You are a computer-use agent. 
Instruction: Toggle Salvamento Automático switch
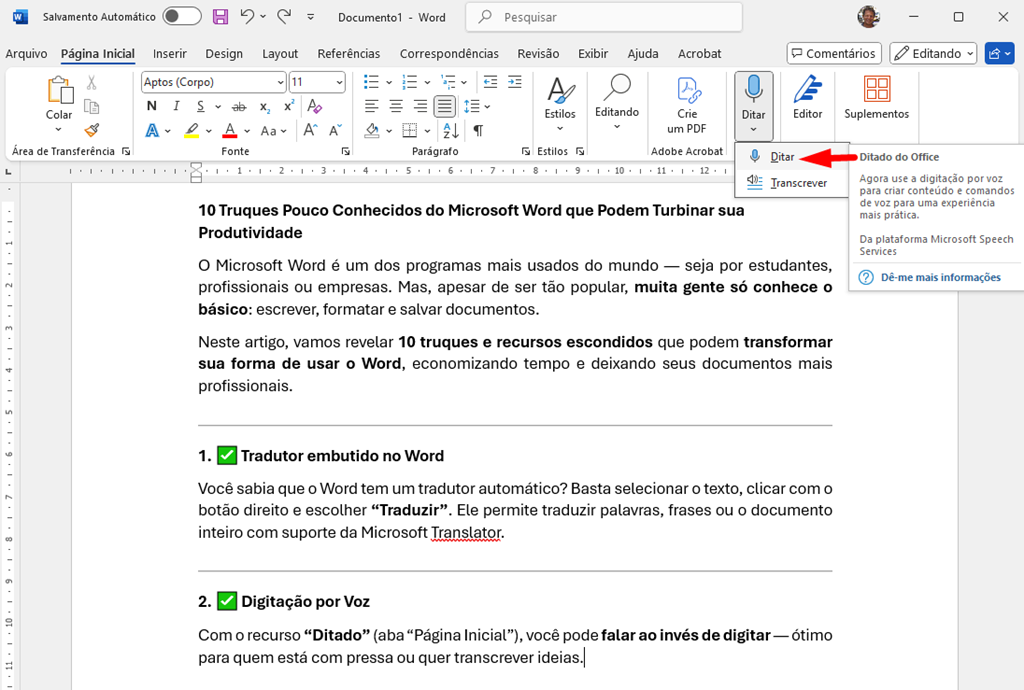pyautogui.click(x=182, y=17)
